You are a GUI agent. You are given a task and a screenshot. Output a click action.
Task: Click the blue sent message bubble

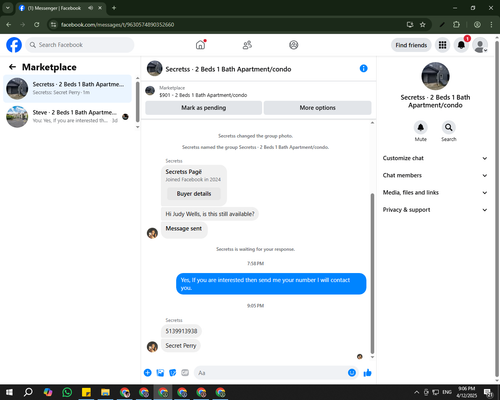(x=271, y=284)
